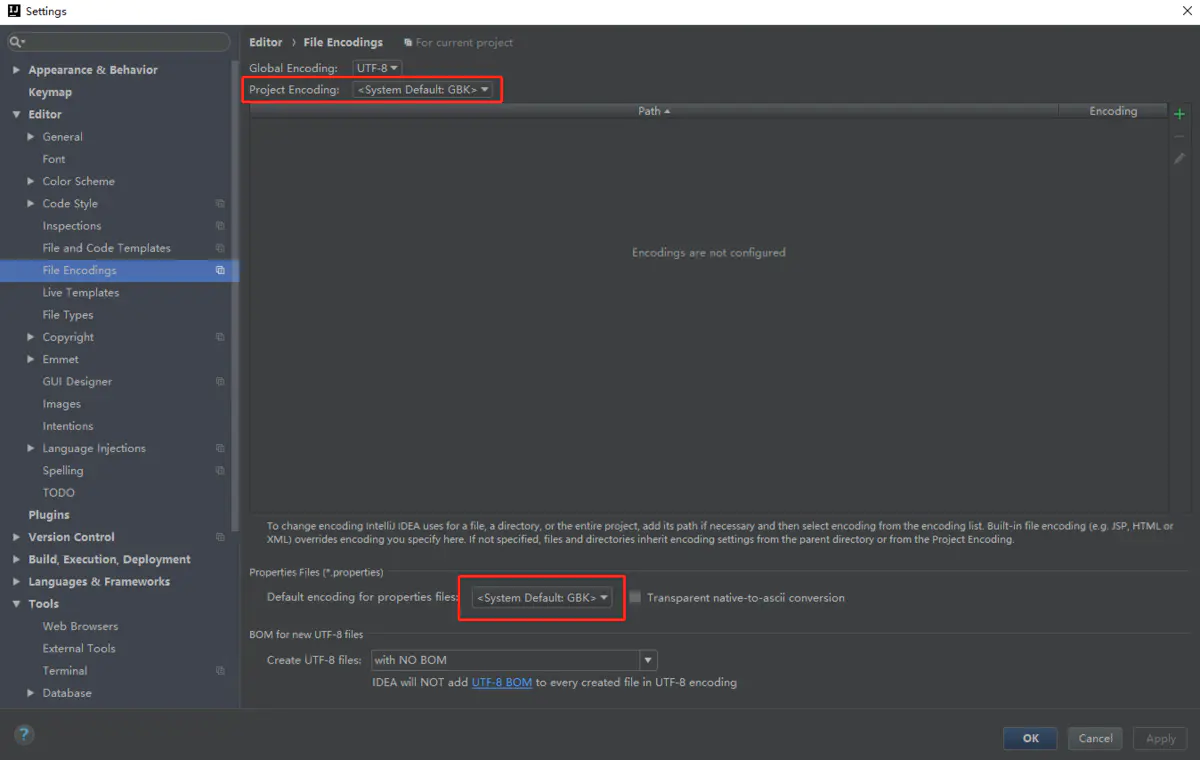This screenshot has width=1200, height=760.
Task: Click project-level icon next to Copyright
Action: [x=220, y=337]
